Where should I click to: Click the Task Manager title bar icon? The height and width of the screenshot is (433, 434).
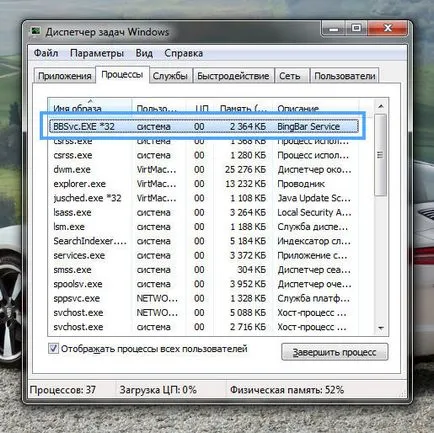click(x=35, y=32)
